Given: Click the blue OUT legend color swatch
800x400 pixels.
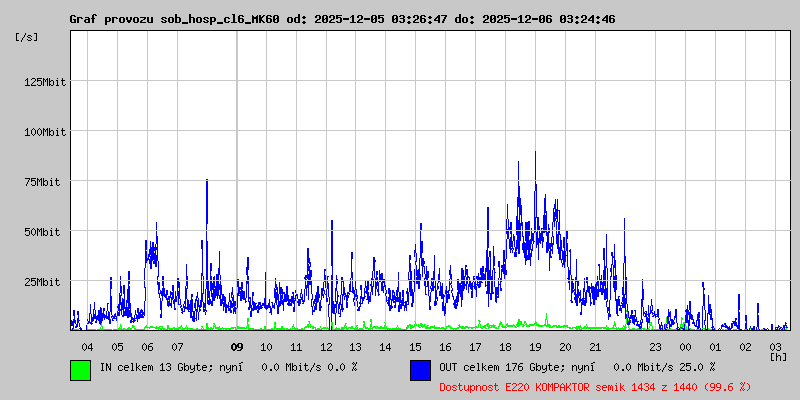Looking at the screenshot, I should point(420,369).
